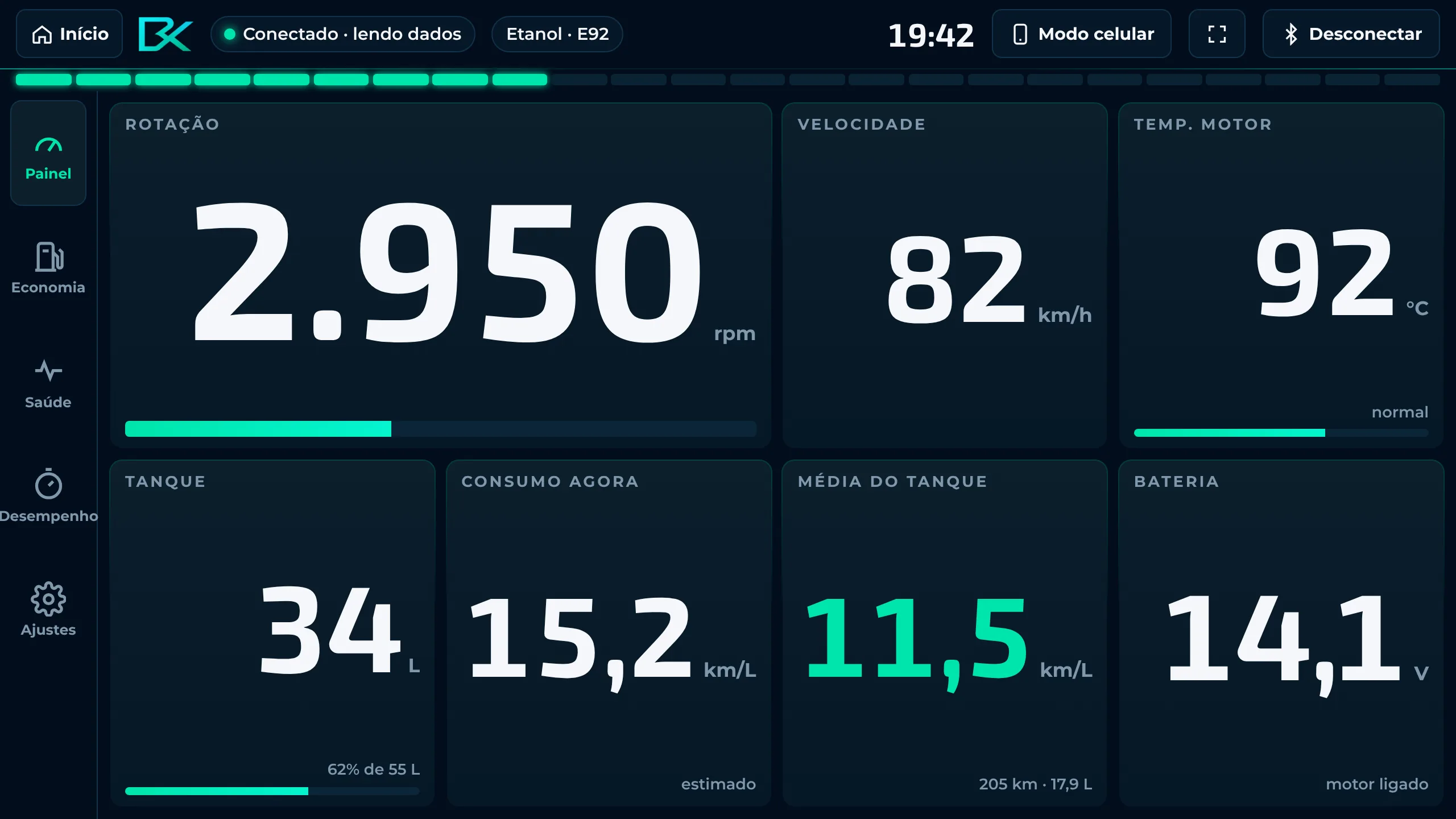Go to the Desempenho stopwatch section
1456x819 pixels.
point(48,495)
